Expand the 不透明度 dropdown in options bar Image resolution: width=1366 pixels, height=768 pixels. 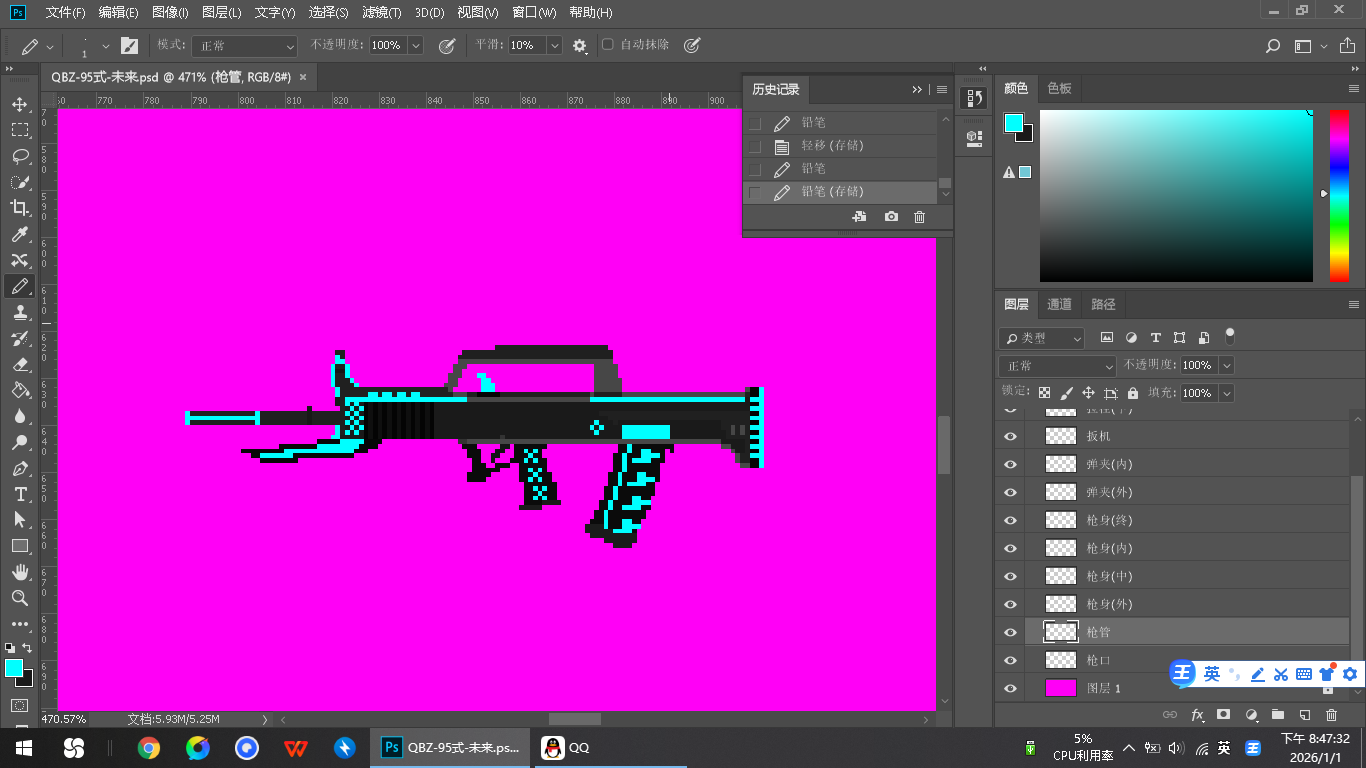(x=415, y=46)
